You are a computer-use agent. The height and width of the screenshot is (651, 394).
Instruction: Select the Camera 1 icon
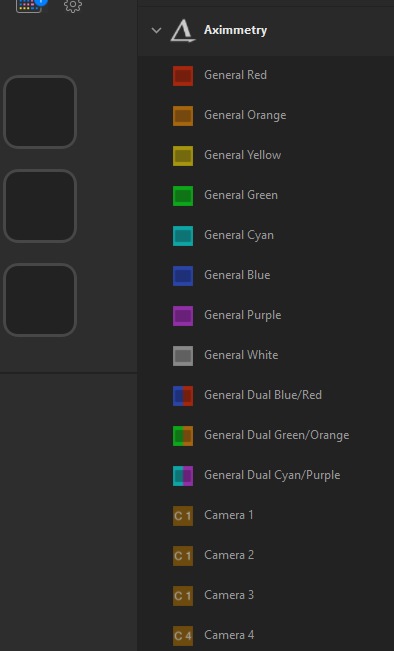click(183, 516)
